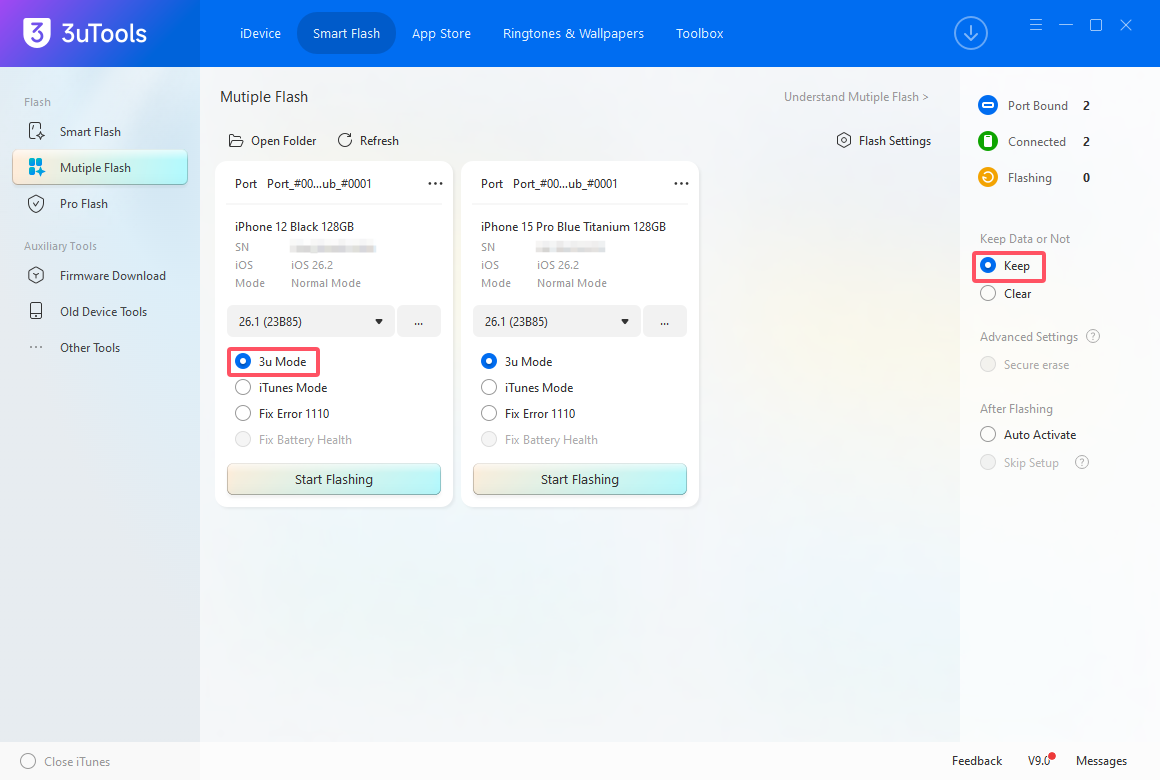Switch to the App Store tab
Image resolution: width=1160 pixels, height=780 pixels.
[x=441, y=33]
